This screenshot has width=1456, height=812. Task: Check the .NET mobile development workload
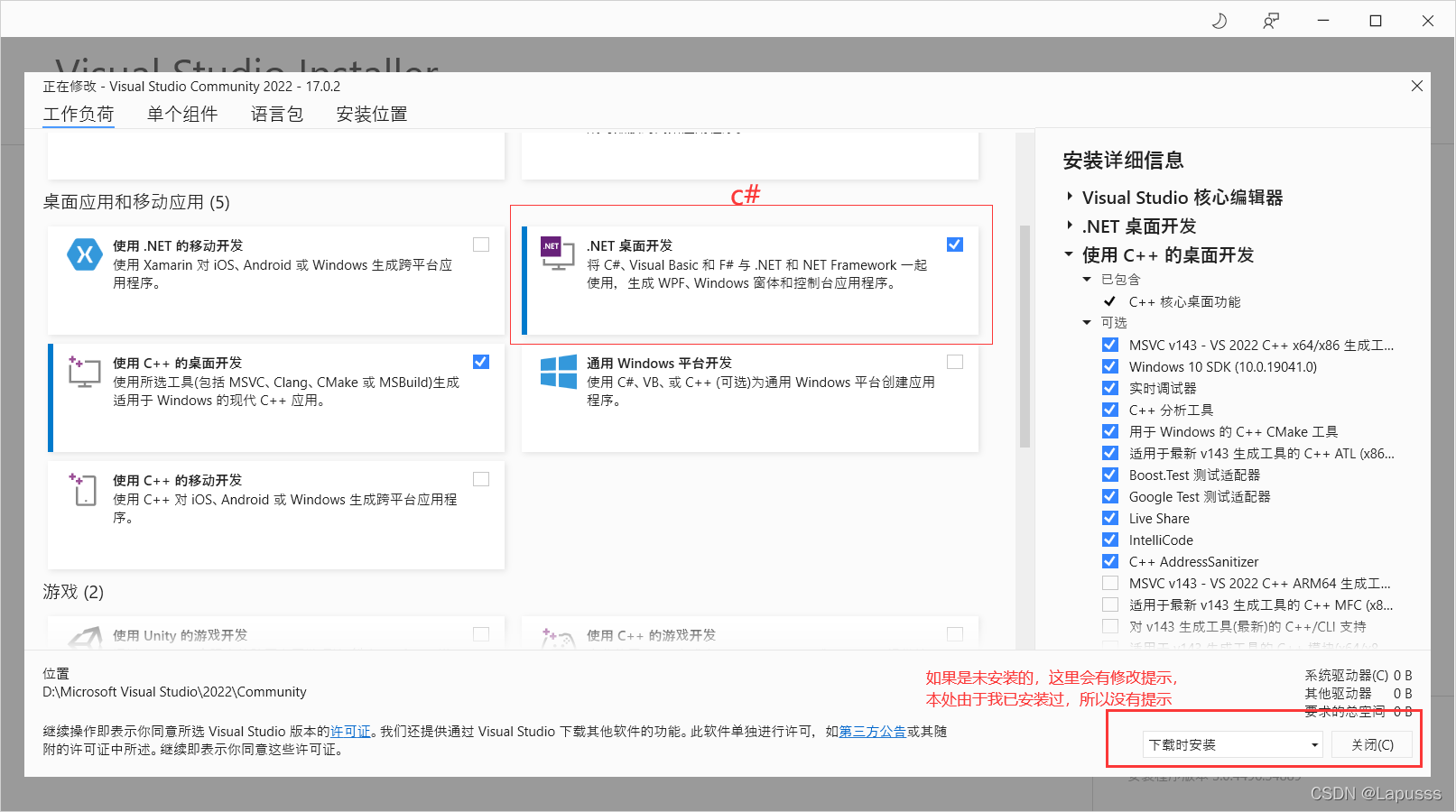click(481, 245)
